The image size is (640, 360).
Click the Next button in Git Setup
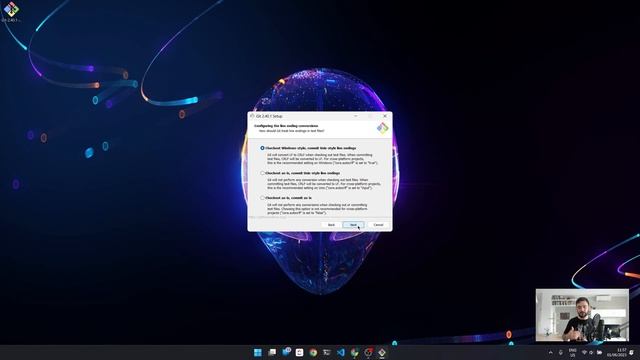pyautogui.click(x=353, y=225)
